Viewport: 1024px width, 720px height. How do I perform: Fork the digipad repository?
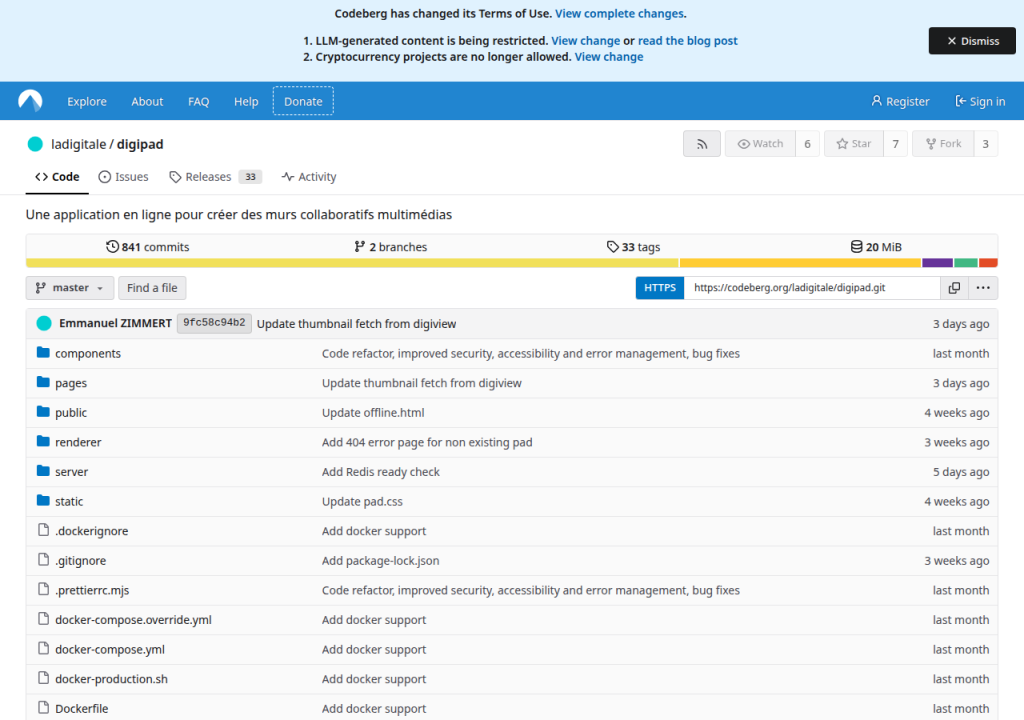click(944, 144)
